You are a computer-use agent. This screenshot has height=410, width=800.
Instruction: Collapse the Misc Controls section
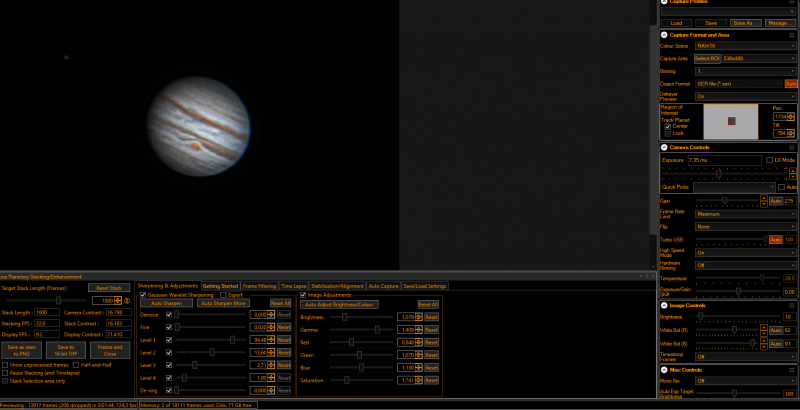pyautogui.click(x=664, y=370)
